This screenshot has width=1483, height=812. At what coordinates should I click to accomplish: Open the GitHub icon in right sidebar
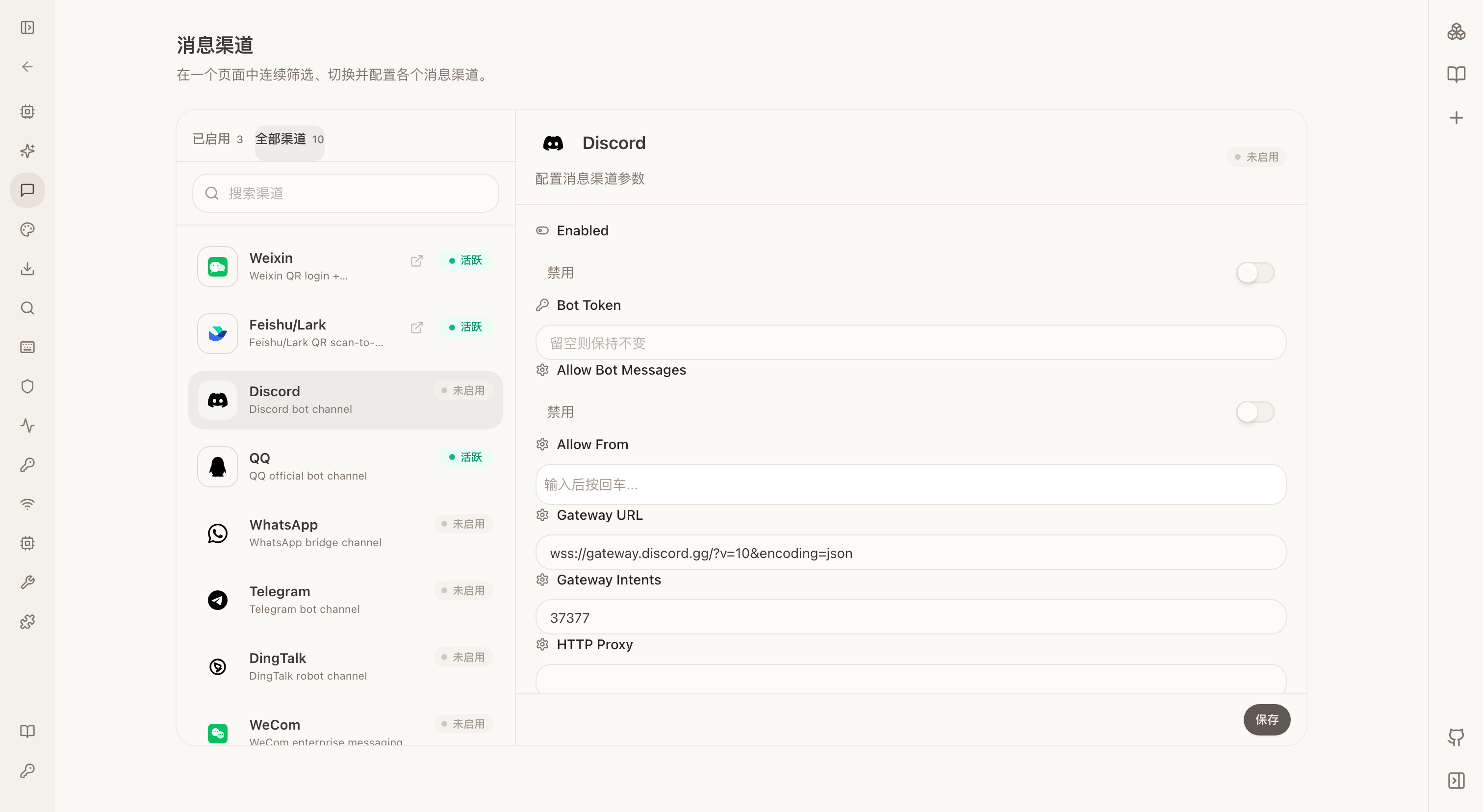(1456, 737)
